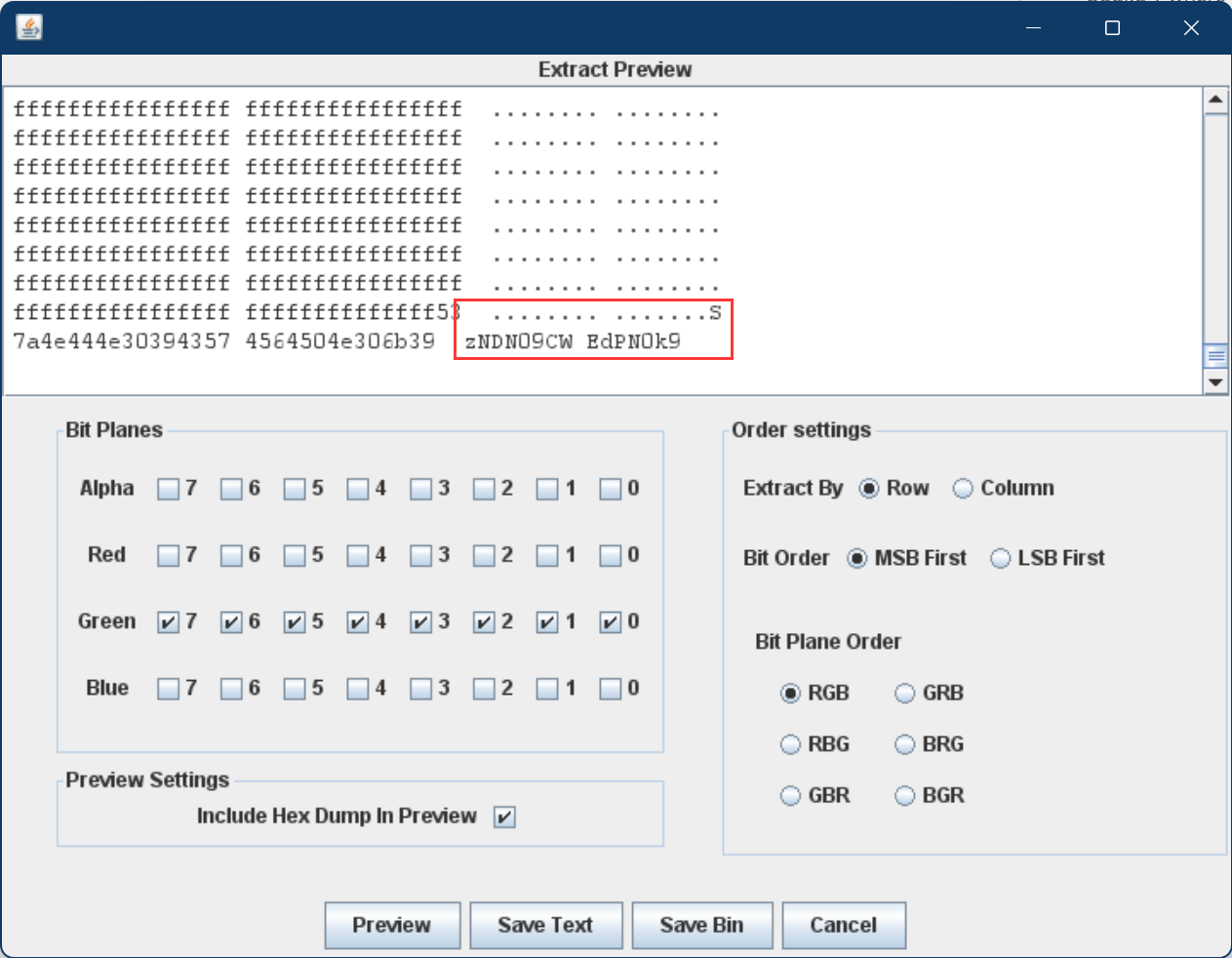Choose MSB First bit order
Screen dimensions: 1232x958
point(856,559)
